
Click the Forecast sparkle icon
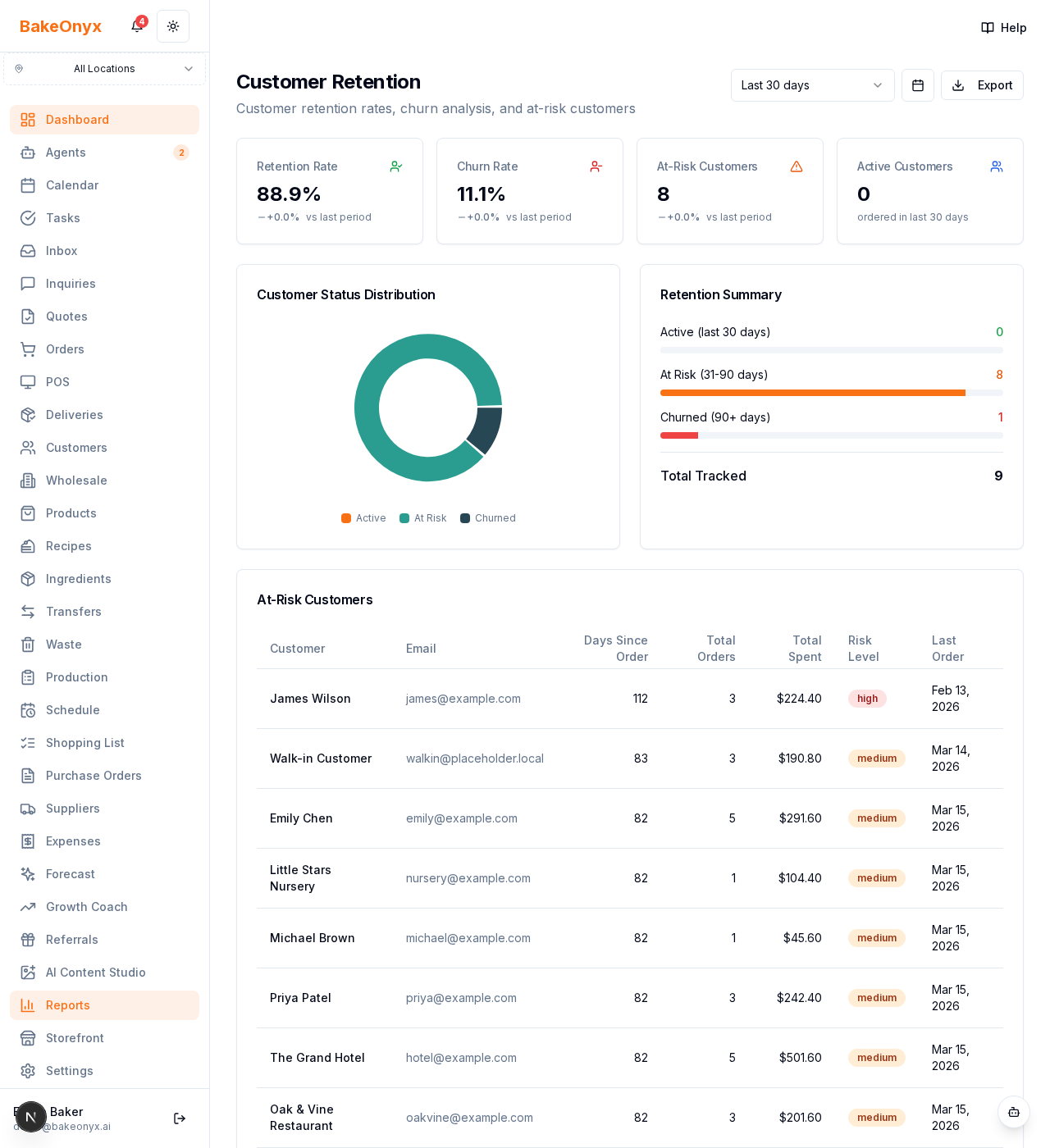[28, 874]
